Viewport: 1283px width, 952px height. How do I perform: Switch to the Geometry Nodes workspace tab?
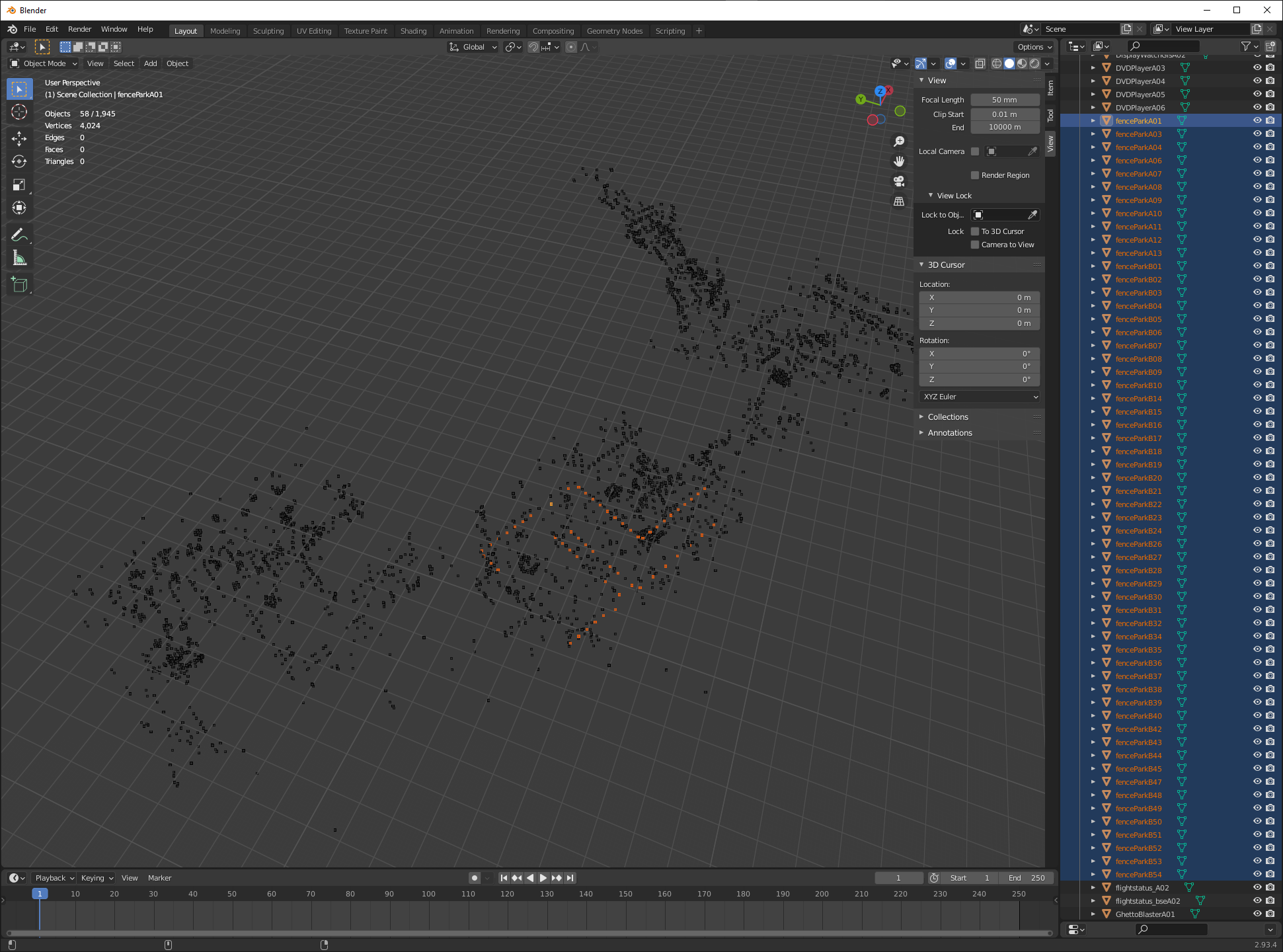[614, 31]
